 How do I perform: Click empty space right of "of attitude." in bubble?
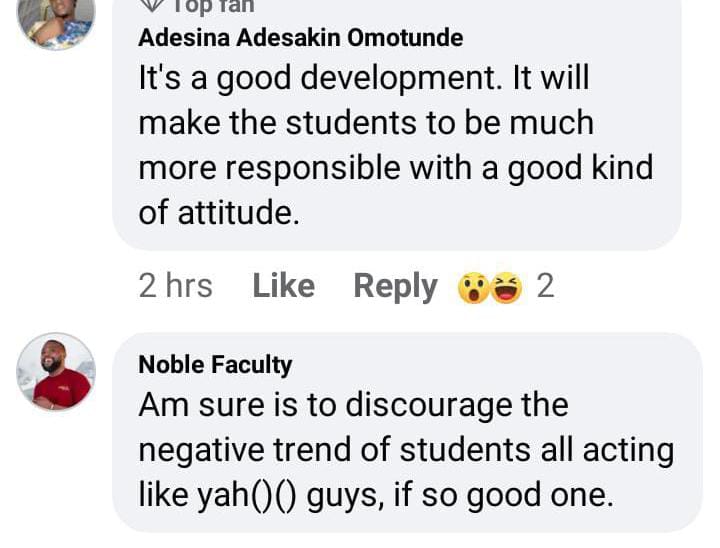point(480,212)
